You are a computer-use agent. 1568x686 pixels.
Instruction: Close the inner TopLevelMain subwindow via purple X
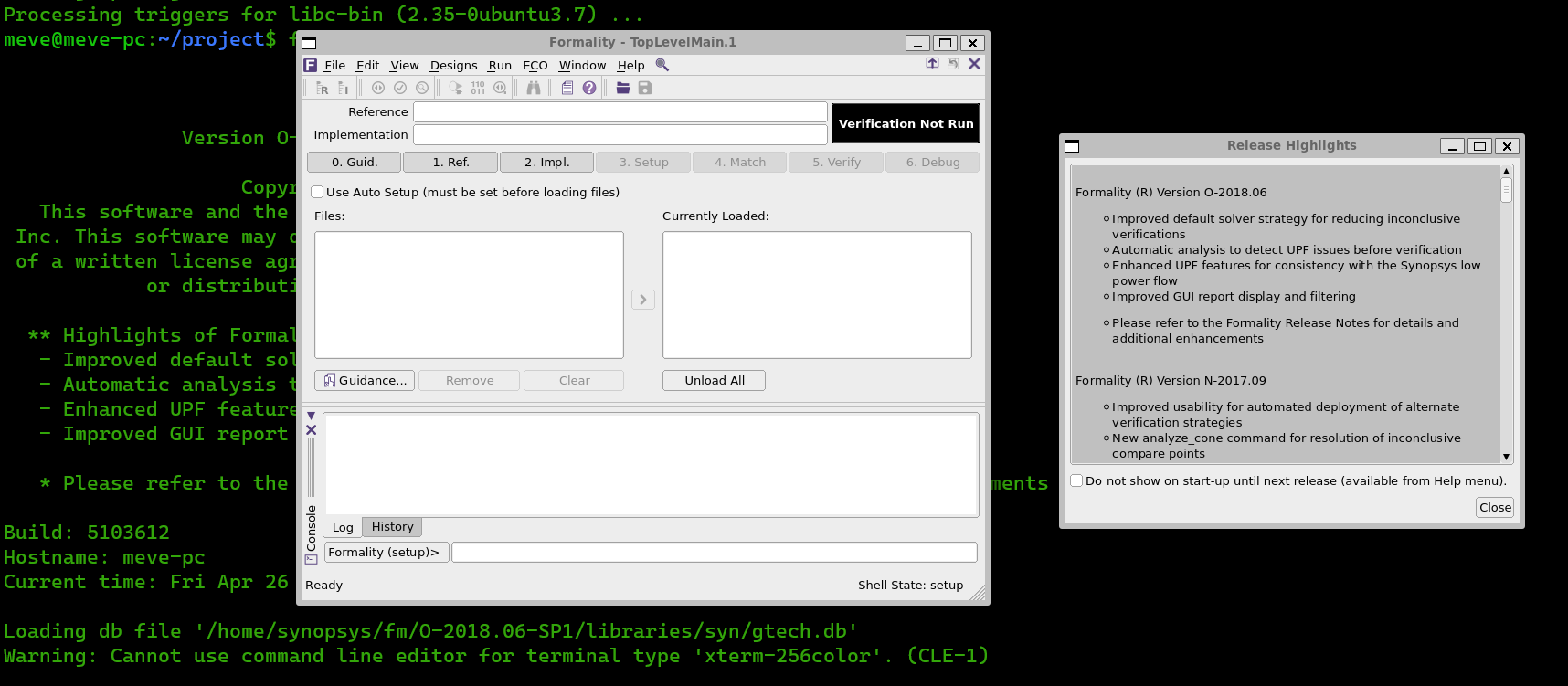pyautogui.click(x=974, y=64)
